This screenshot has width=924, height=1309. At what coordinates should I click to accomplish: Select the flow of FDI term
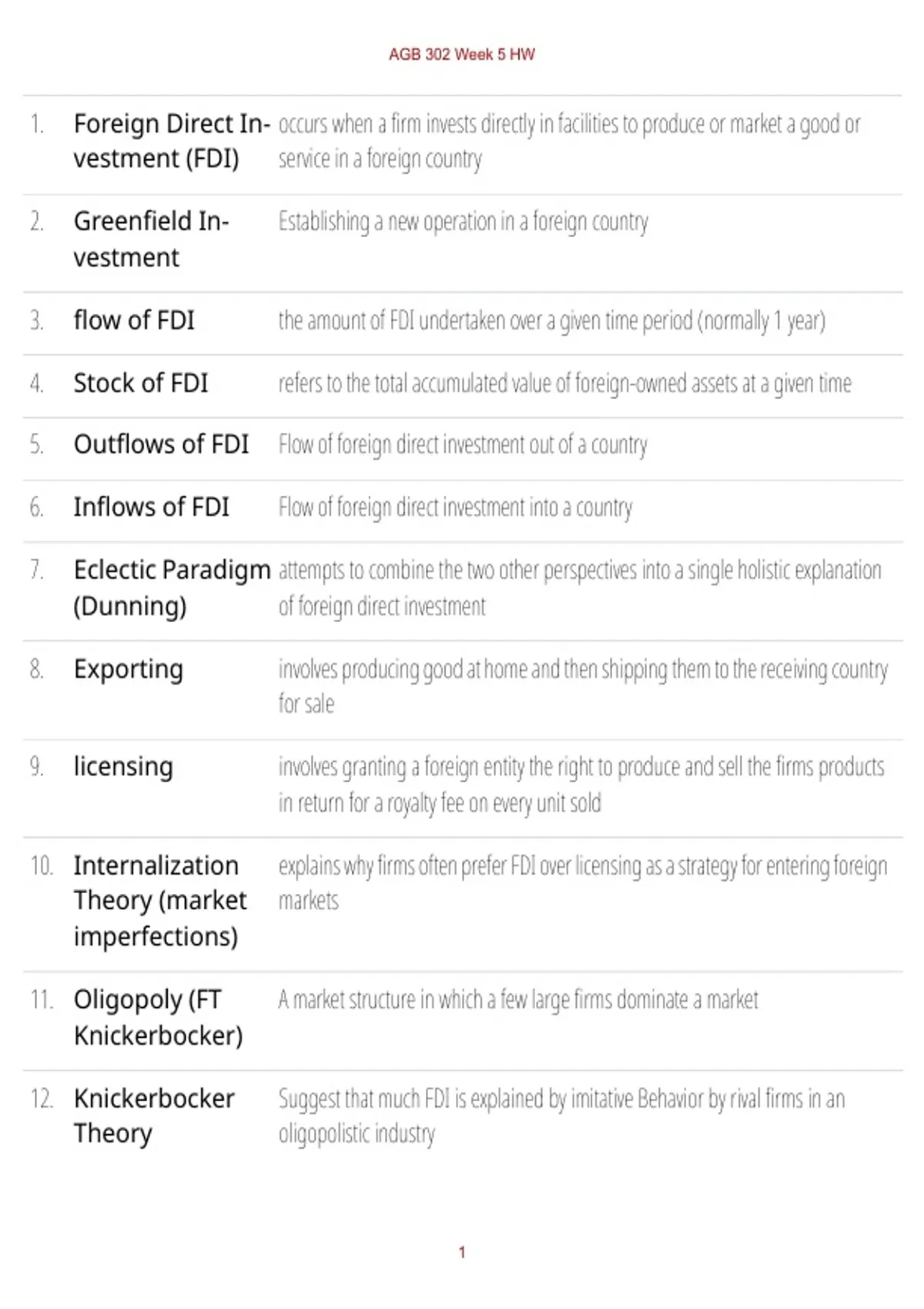click(x=134, y=320)
